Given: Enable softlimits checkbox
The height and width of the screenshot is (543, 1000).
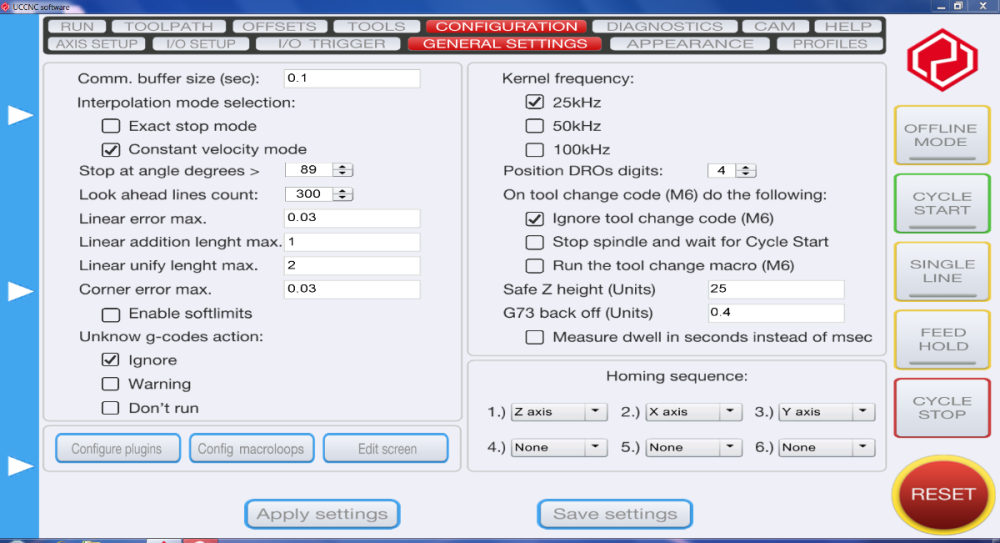Looking at the screenshot, I should [111, 314].
